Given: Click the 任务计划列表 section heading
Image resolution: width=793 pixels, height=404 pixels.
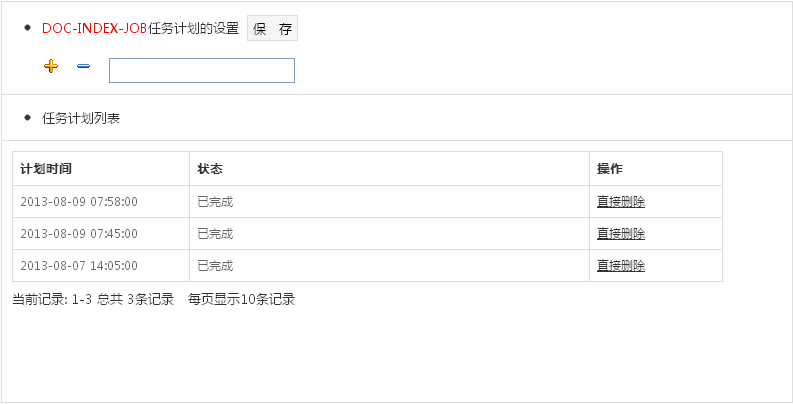Looking at the screenshot, I should pos(81,119).
